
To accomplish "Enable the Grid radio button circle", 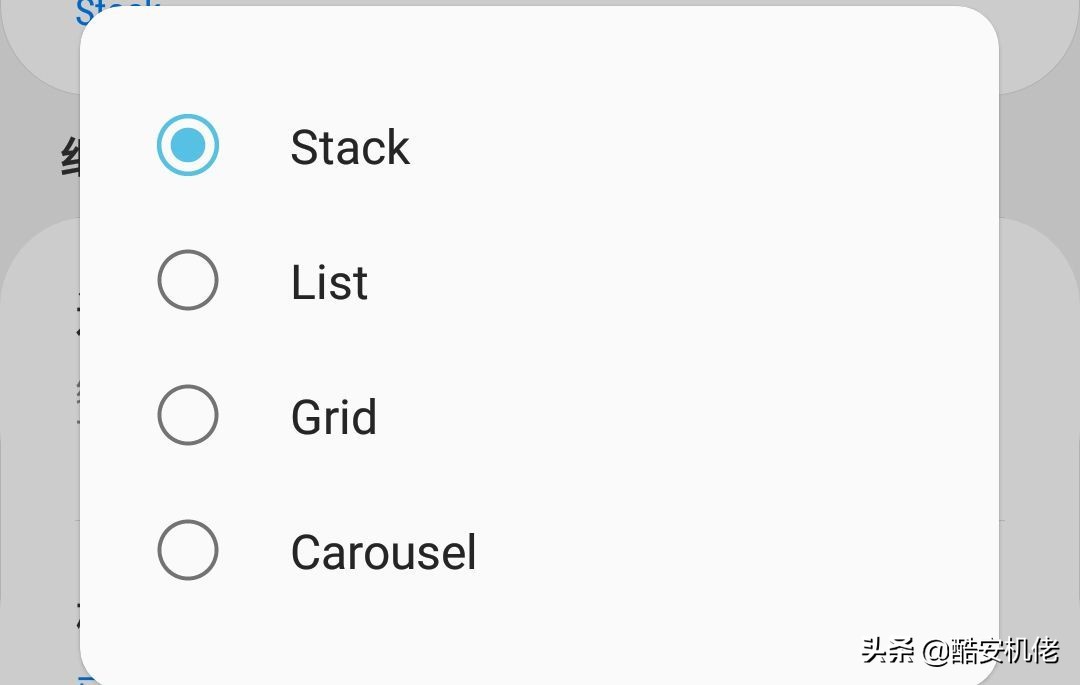I will [188, 415].
